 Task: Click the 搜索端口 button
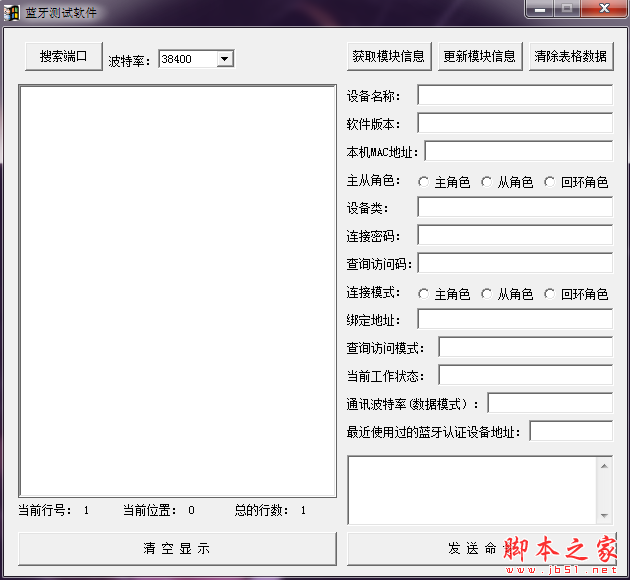63,56
